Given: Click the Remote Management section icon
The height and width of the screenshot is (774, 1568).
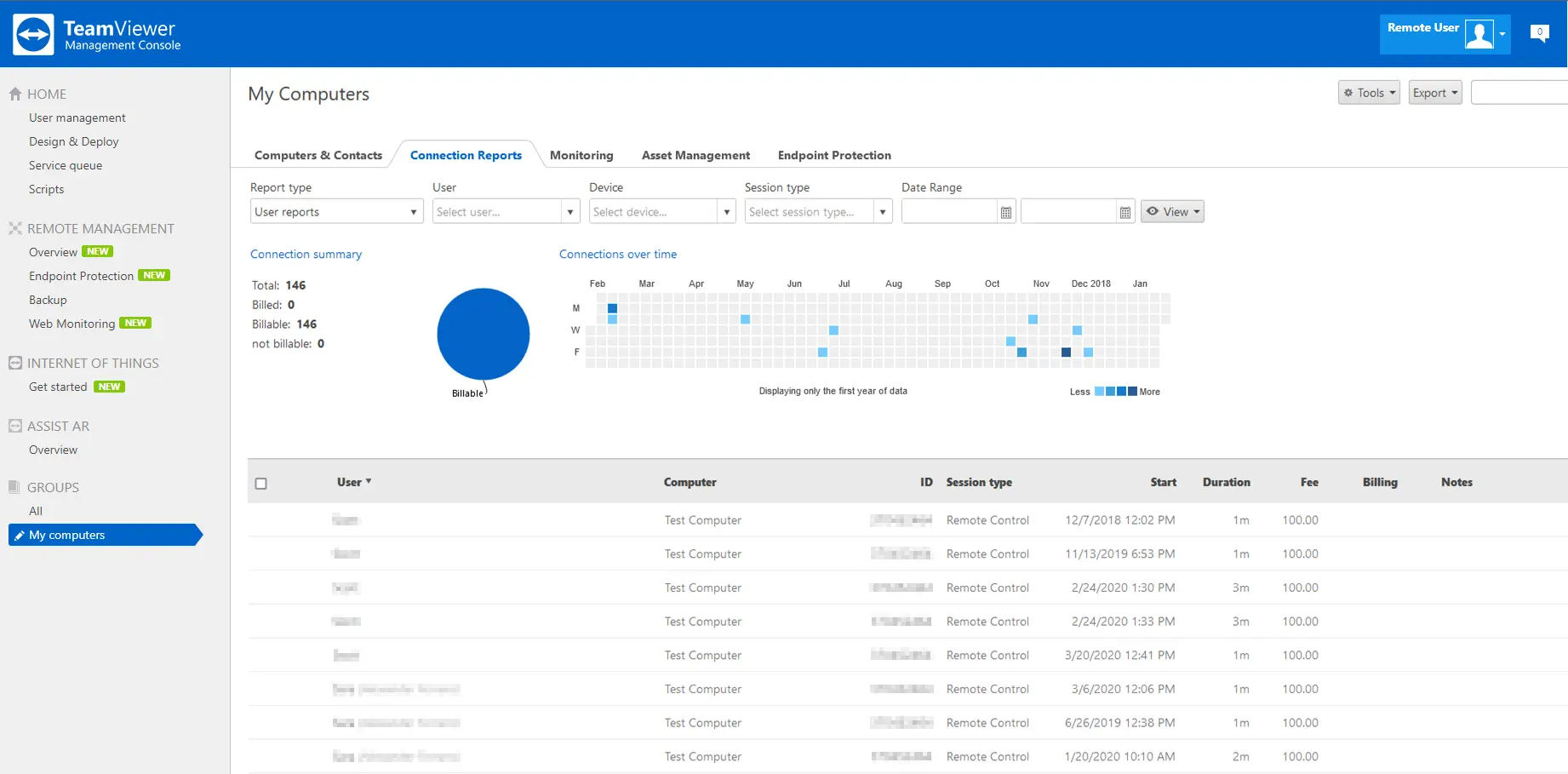Looking at the screenshot, I should pos(15,228).
